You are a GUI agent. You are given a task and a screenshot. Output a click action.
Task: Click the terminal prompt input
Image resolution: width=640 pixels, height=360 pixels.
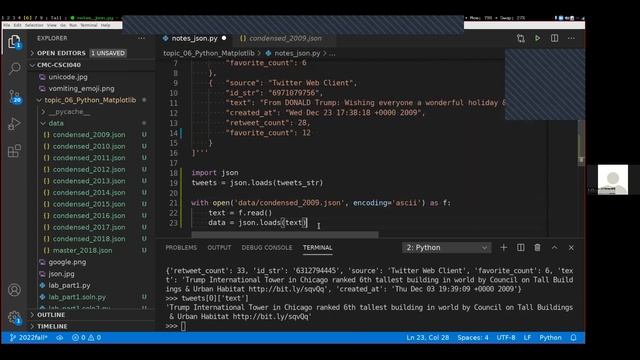point(183,326)
